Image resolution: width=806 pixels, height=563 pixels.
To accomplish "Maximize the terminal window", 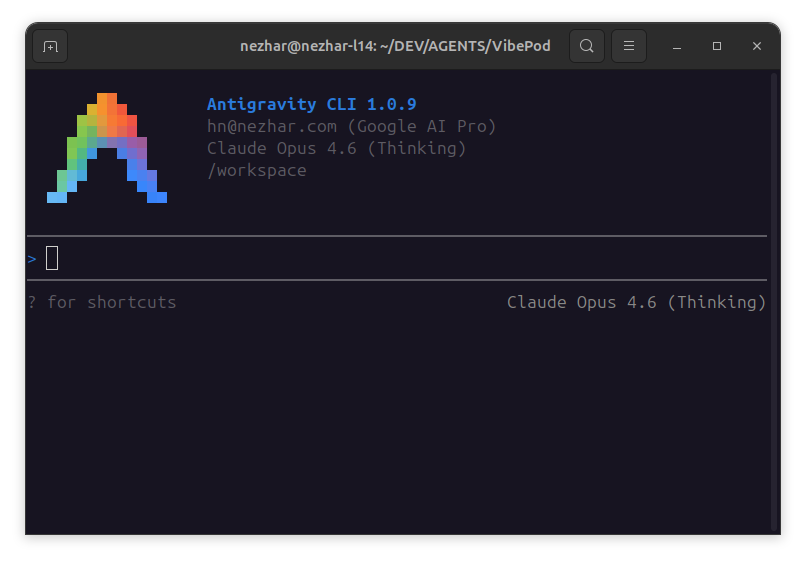I will coord(717,46).
